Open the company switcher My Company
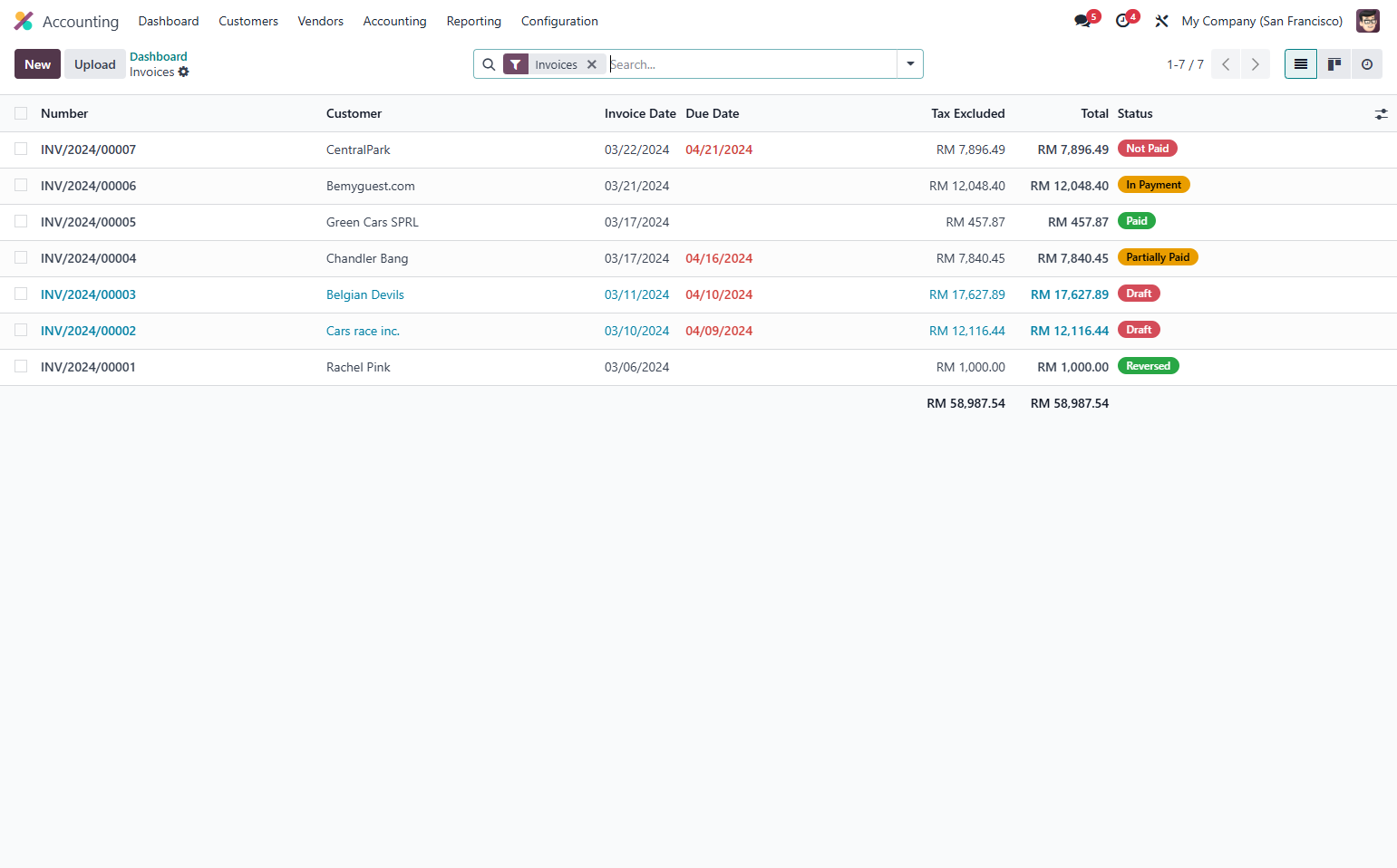Viewport: 1397px width, 868px height. pos(1262,21)
